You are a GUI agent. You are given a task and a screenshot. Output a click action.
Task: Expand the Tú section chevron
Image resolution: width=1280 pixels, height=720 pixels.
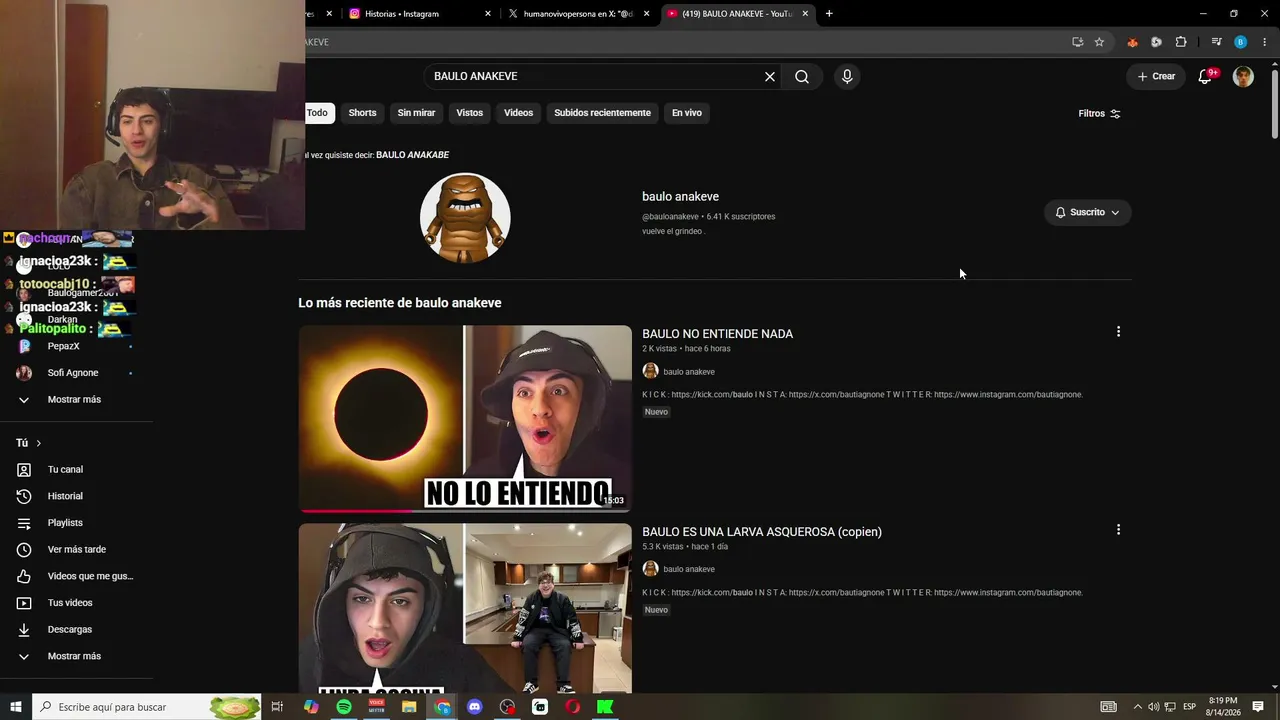(39, 443)
